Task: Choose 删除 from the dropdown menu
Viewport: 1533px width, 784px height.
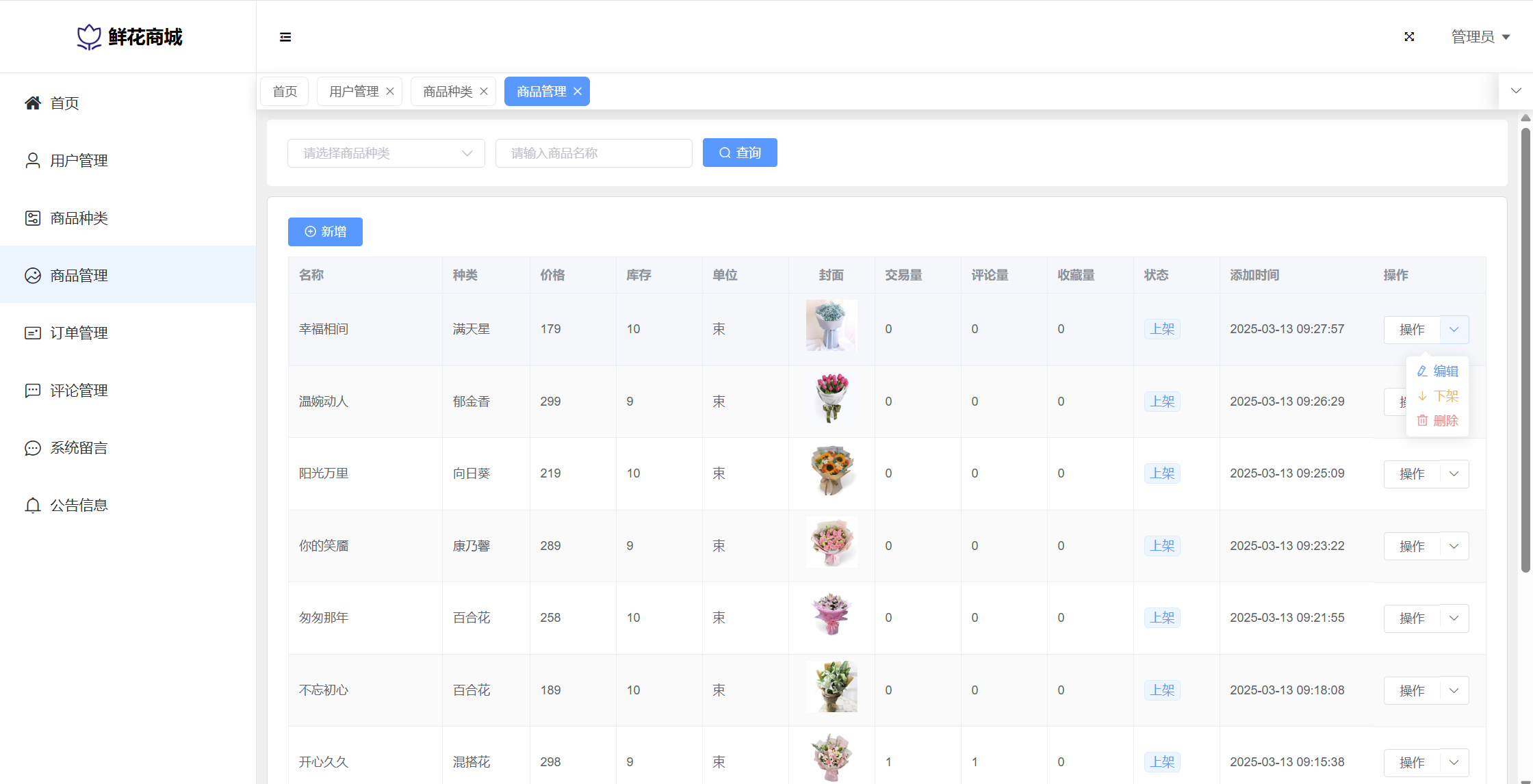Action: [x=1438, y=421]
